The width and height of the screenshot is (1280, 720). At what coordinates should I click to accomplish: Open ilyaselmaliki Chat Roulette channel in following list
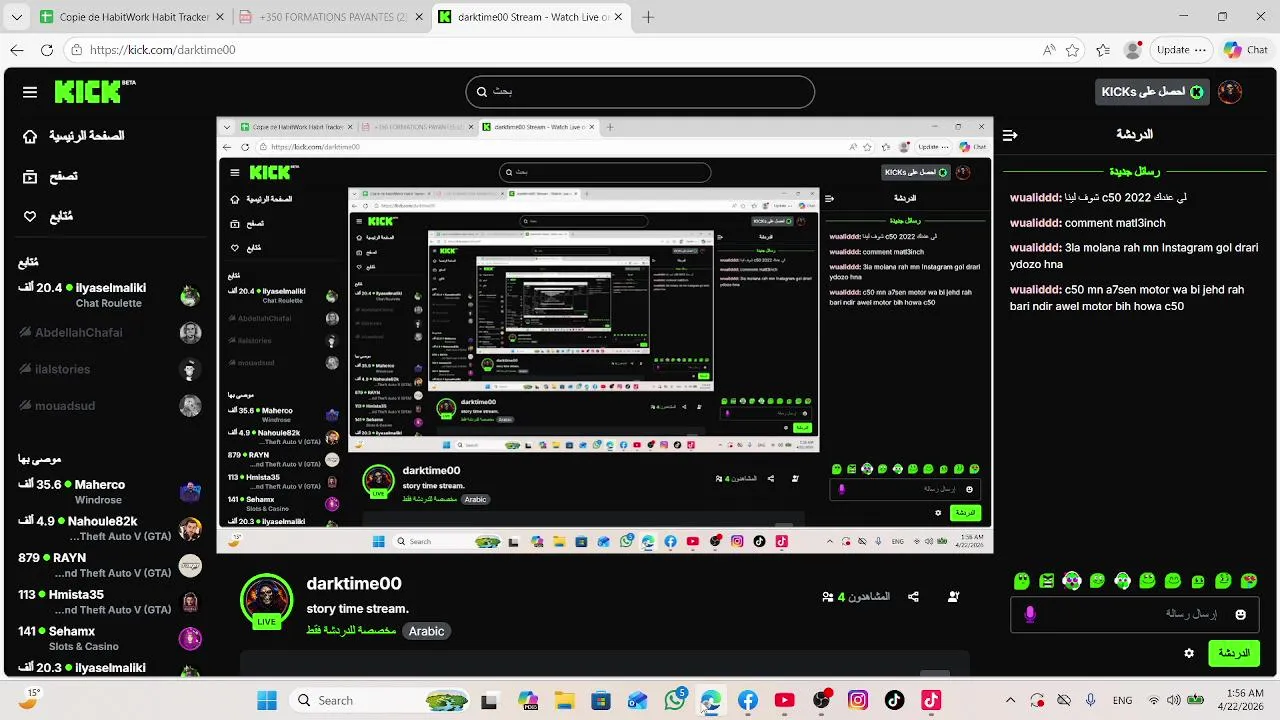[x=110, y=295]
